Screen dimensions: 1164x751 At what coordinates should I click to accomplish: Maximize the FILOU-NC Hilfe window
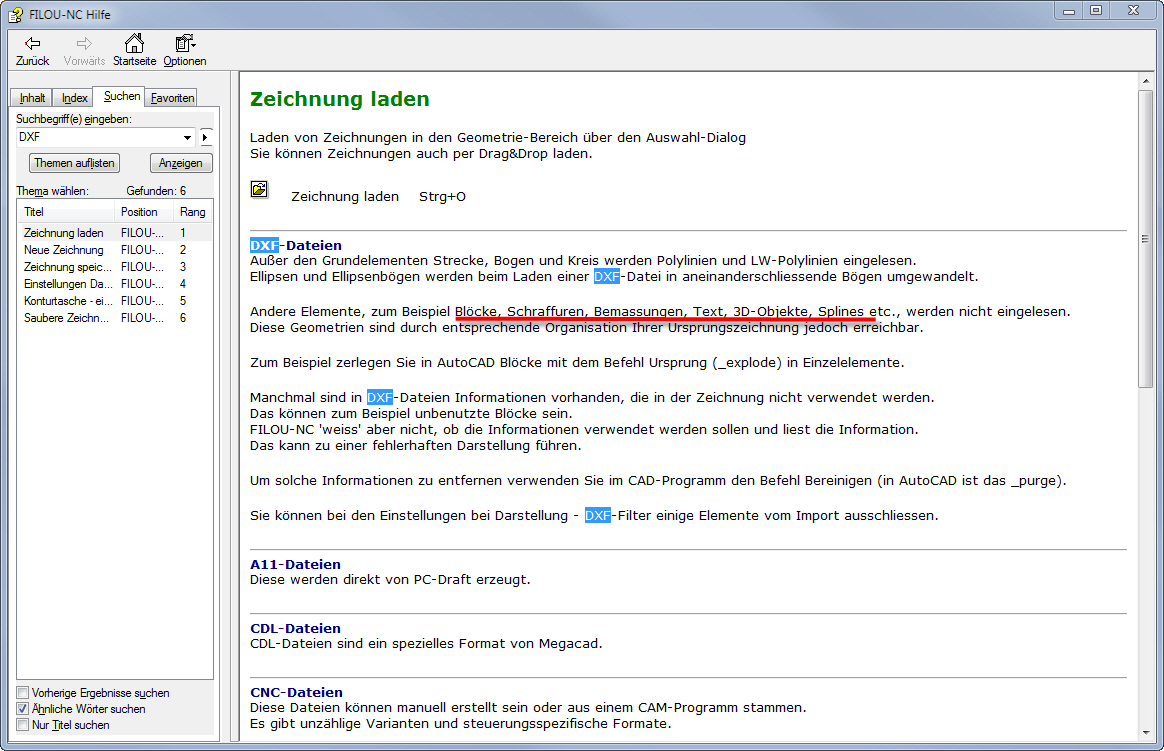(x=1096, y=11)
